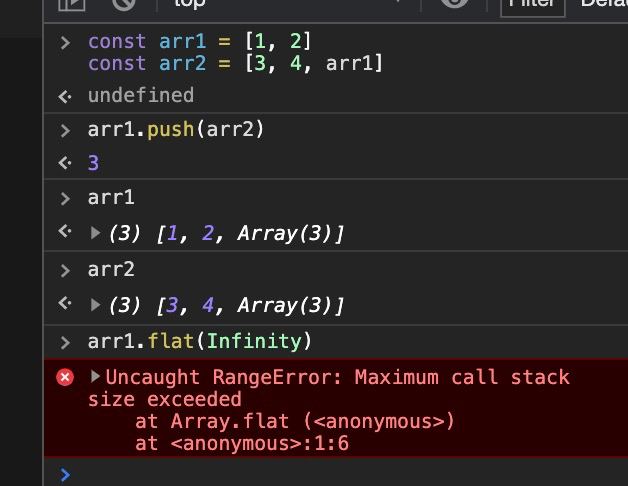Click the red error icon
The width and height of the screenshot is (628, 486).
[65, 377]
